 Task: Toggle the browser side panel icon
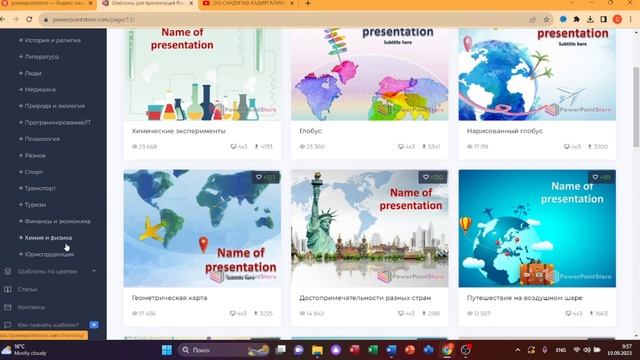604,19
